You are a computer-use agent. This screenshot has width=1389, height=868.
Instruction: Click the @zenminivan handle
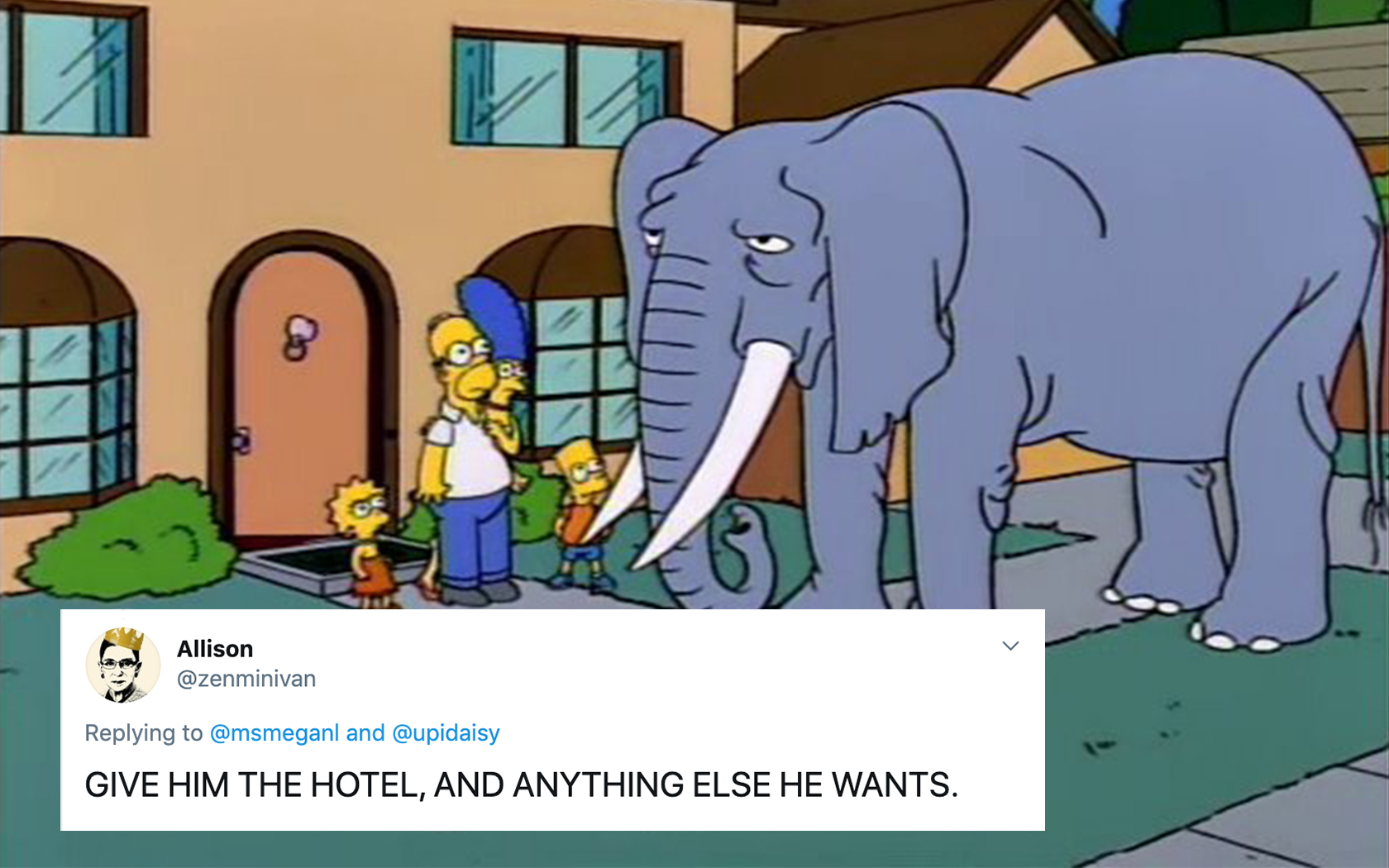coord(246,679)
